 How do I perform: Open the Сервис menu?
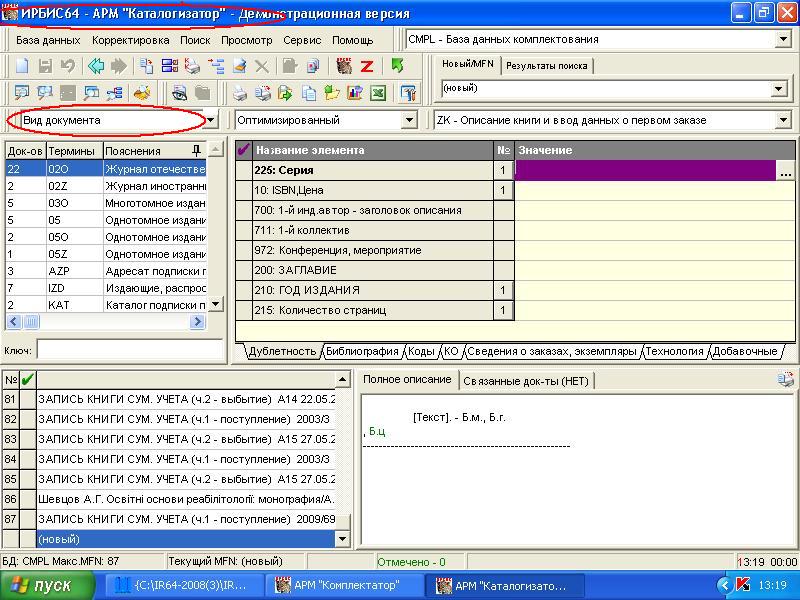click(x=302, y=40)
